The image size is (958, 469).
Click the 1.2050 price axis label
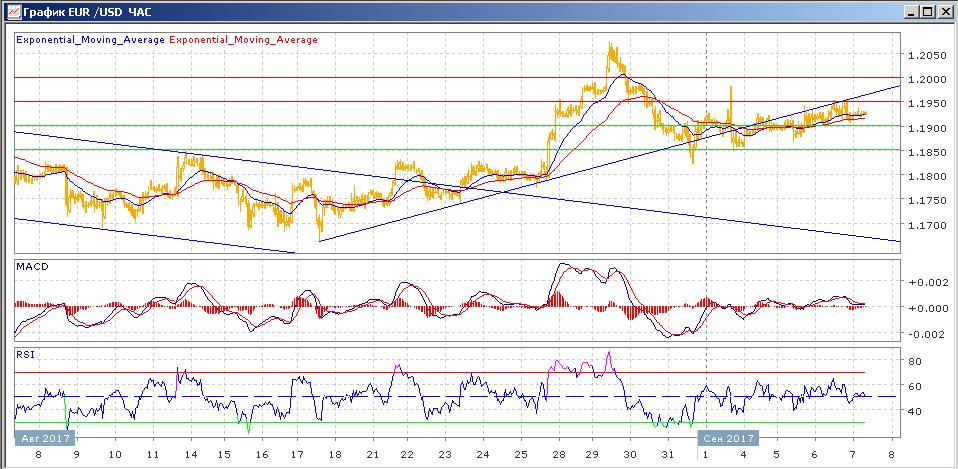(x=925, y=56)
